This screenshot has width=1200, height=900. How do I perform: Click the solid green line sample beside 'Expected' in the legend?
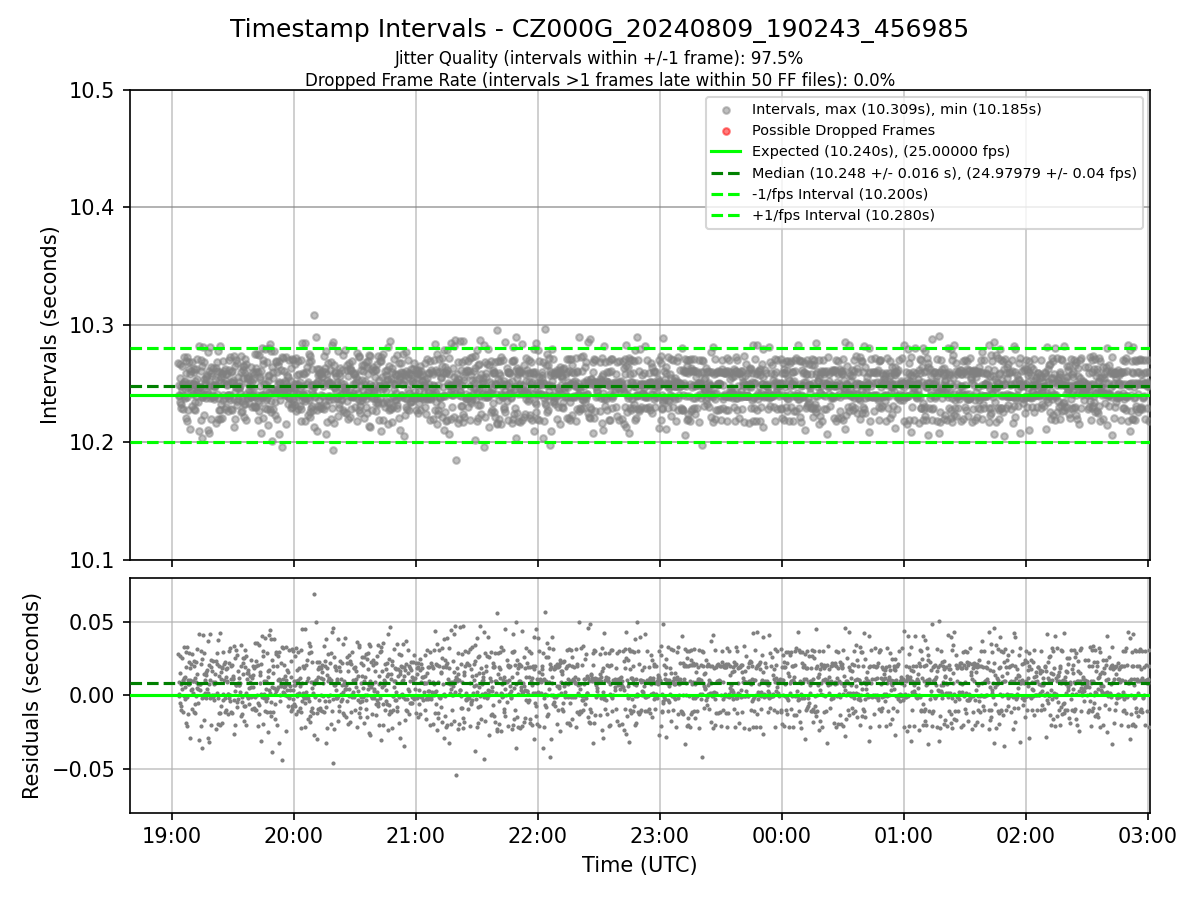pyautogui.click(x=727, y=152)
